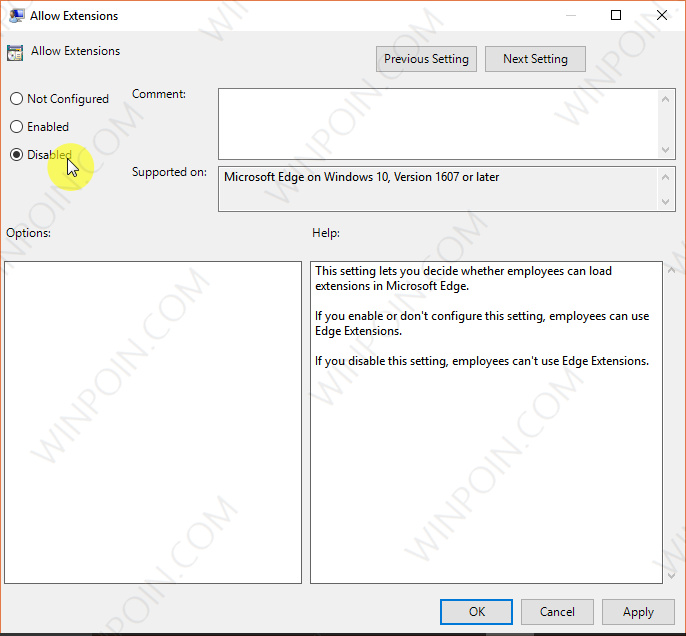Go to Next Setting
Viewport: 686px width, 636px height.
coord(535,59)
